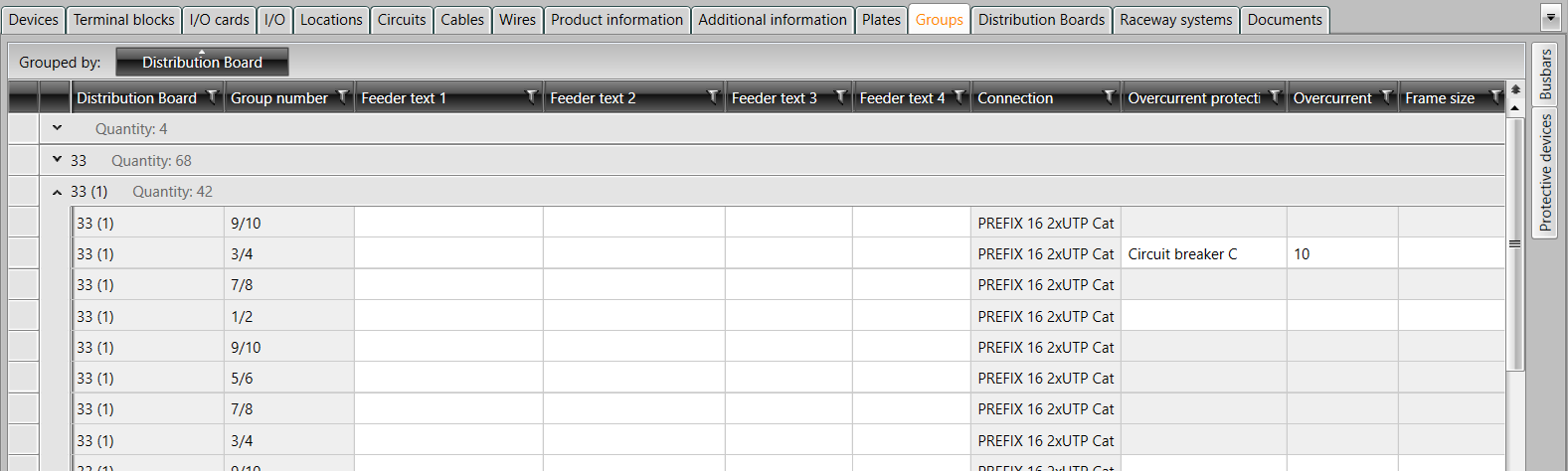Click filter icon on Feeder text 1
Screen dimensions: 1568x471
[532, 96]
